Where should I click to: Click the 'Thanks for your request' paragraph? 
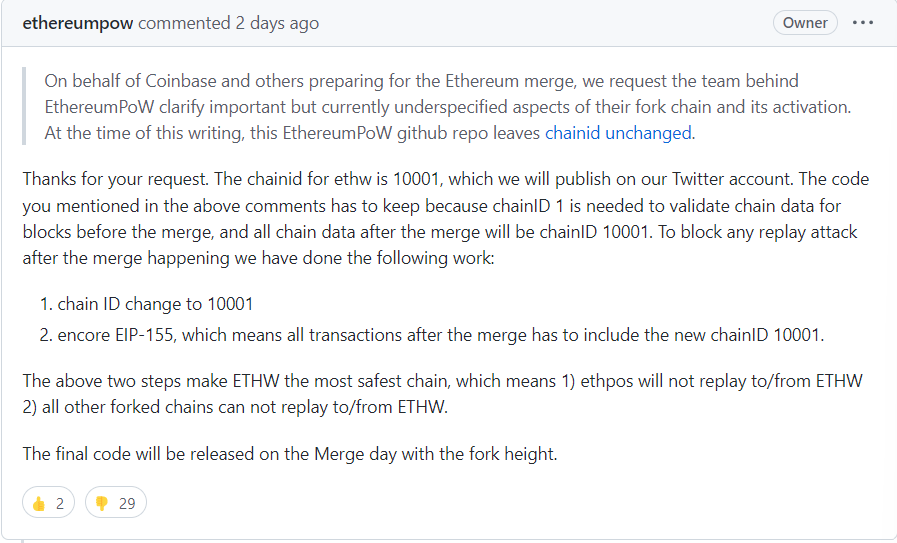(x=446, y=219)
